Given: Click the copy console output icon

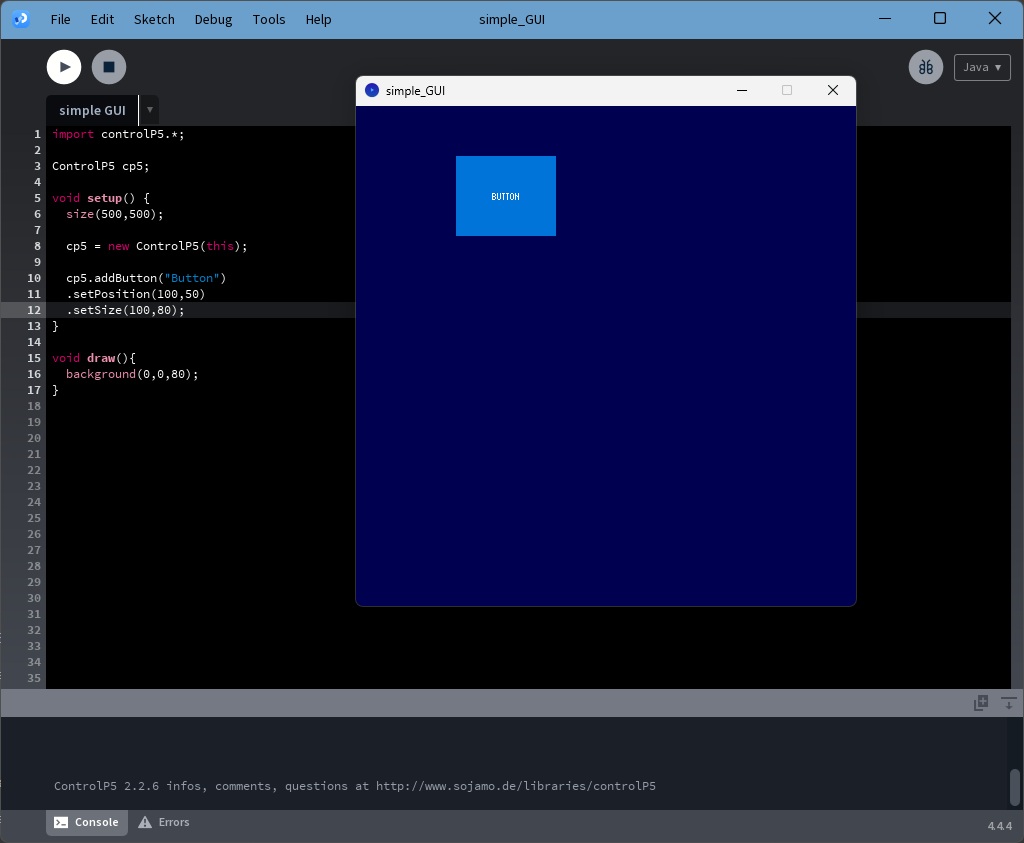Looking at the screenshot, I should [x=980, y=703].
